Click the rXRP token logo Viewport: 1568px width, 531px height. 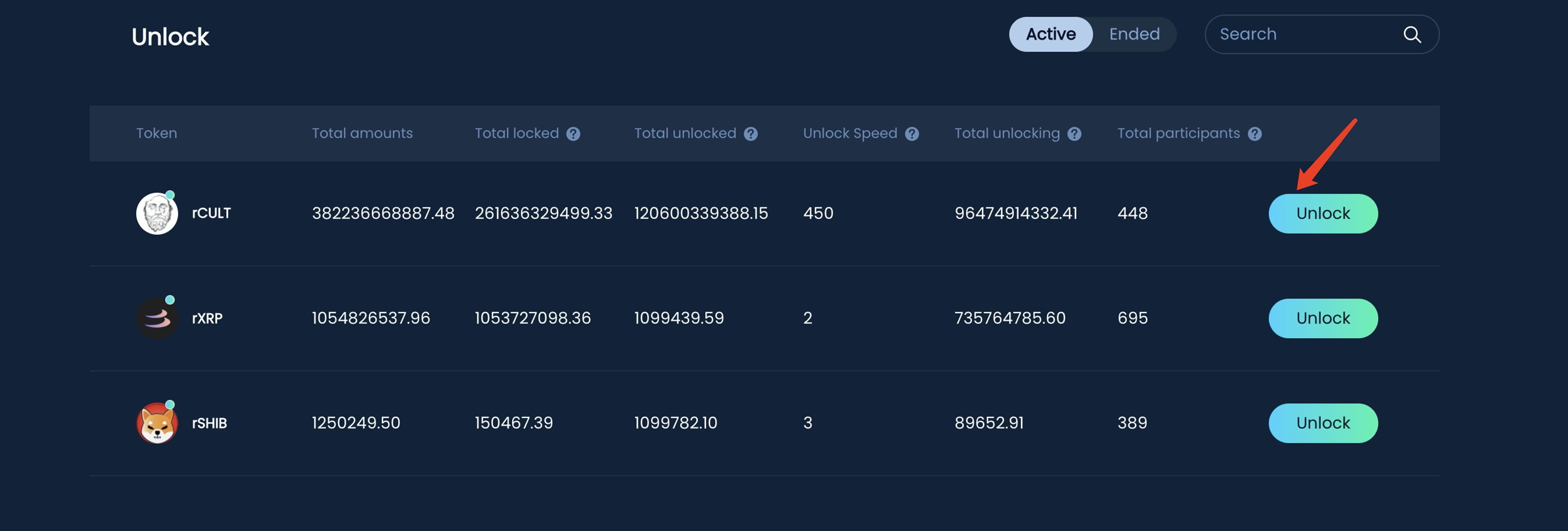tap(157, 318)
